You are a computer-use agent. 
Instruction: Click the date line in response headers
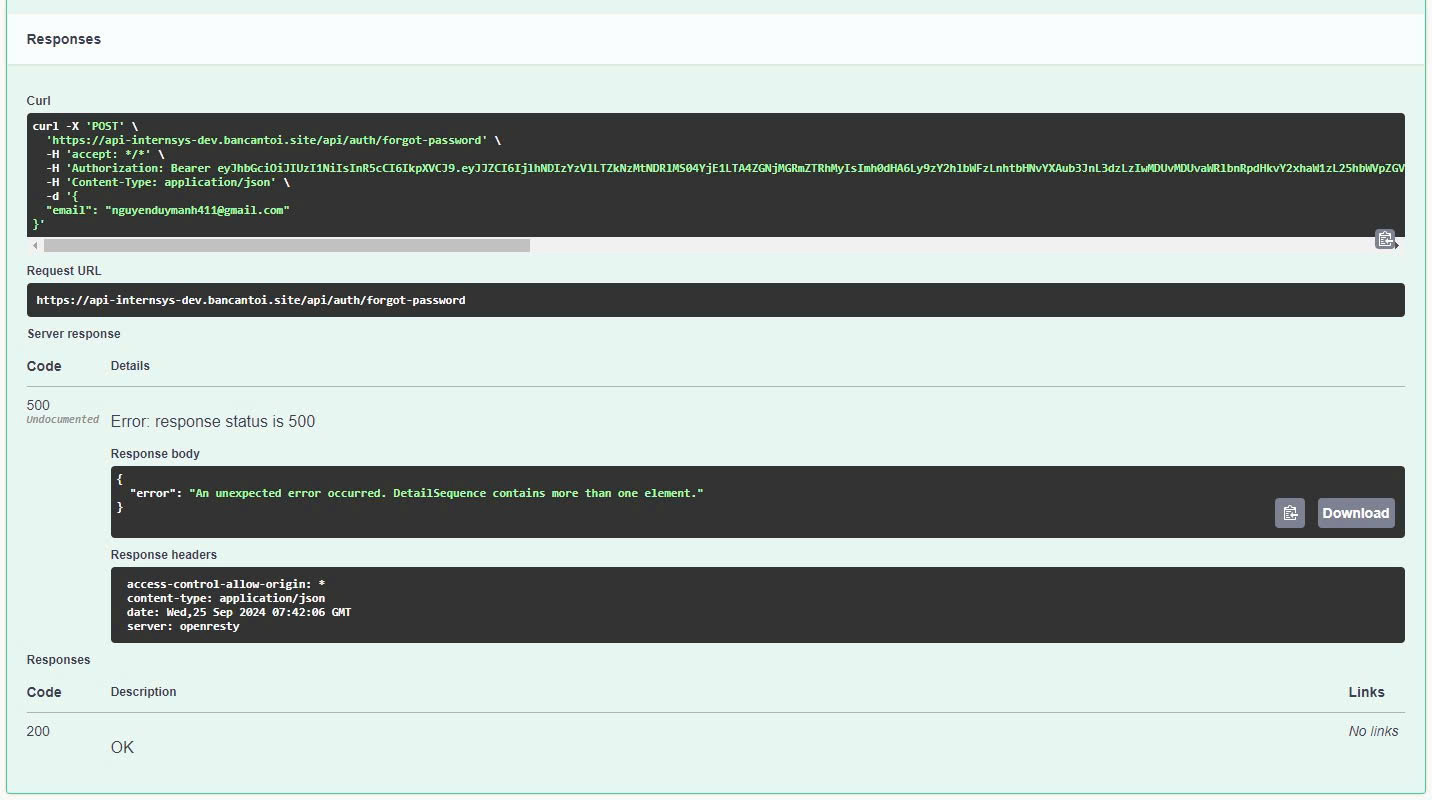pos(239,612)
